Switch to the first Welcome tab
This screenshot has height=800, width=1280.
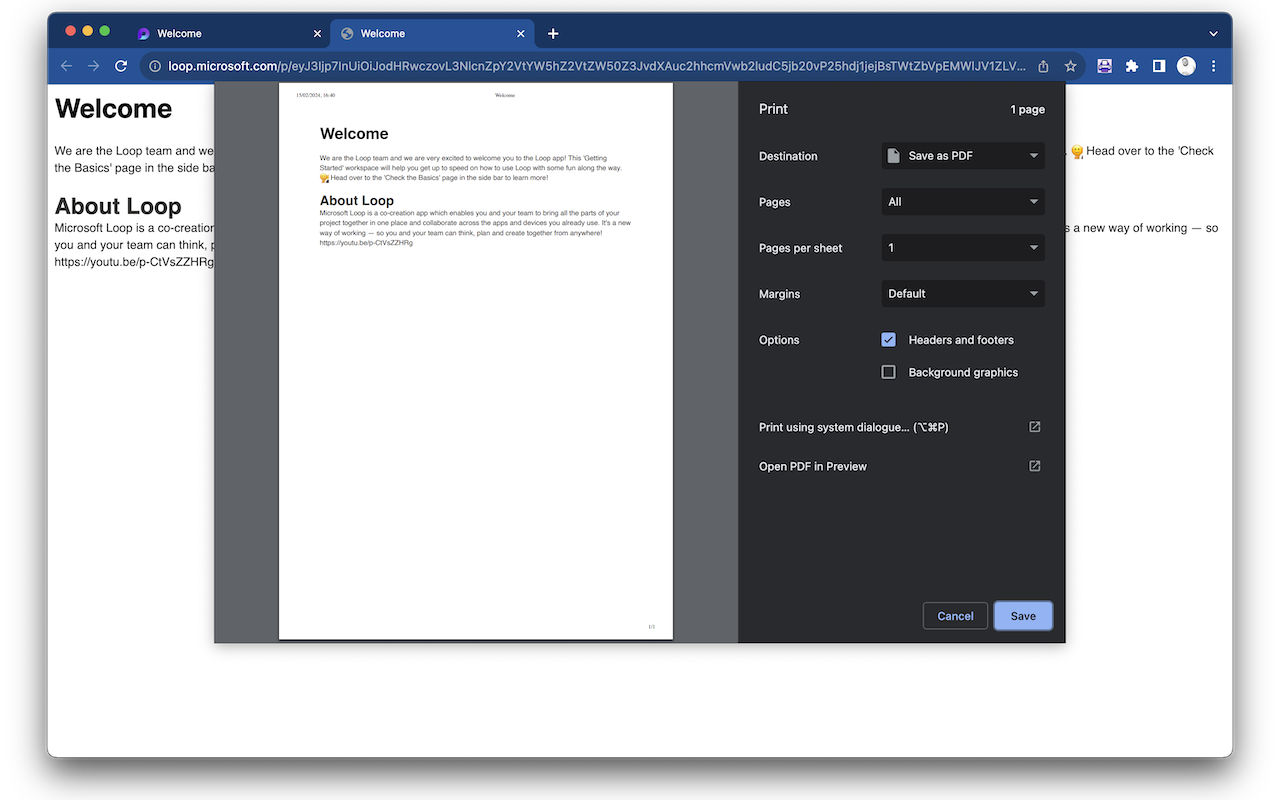pyautogui.click(x=230, y=33)
